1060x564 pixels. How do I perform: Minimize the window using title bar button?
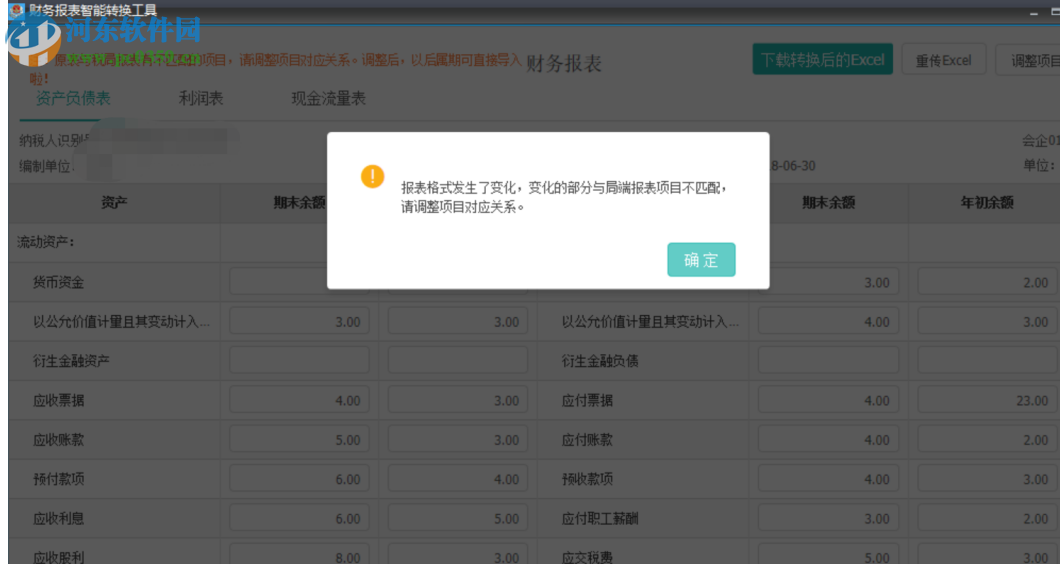[1034, 12]
